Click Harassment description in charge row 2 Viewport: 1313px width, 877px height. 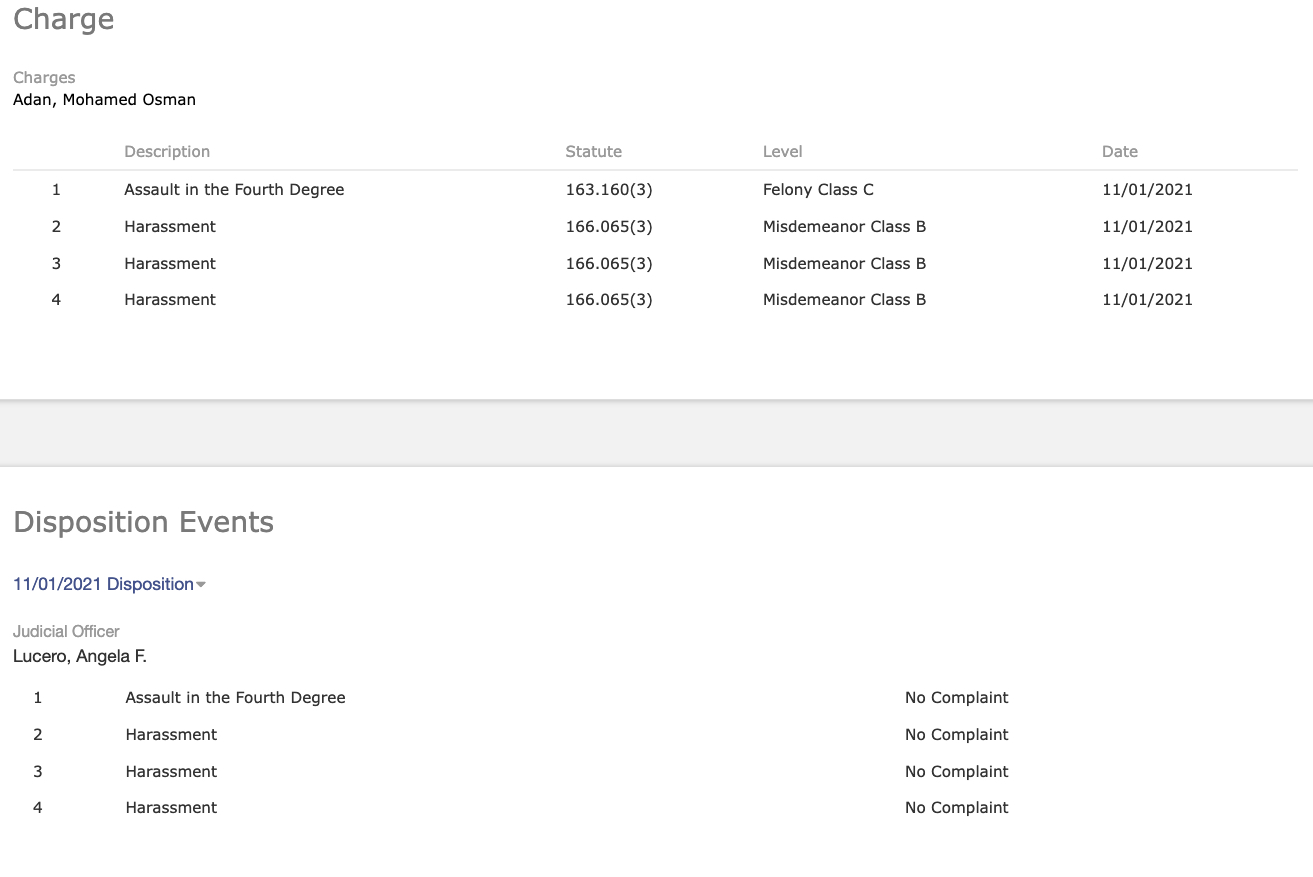click(x=170, y=227)
